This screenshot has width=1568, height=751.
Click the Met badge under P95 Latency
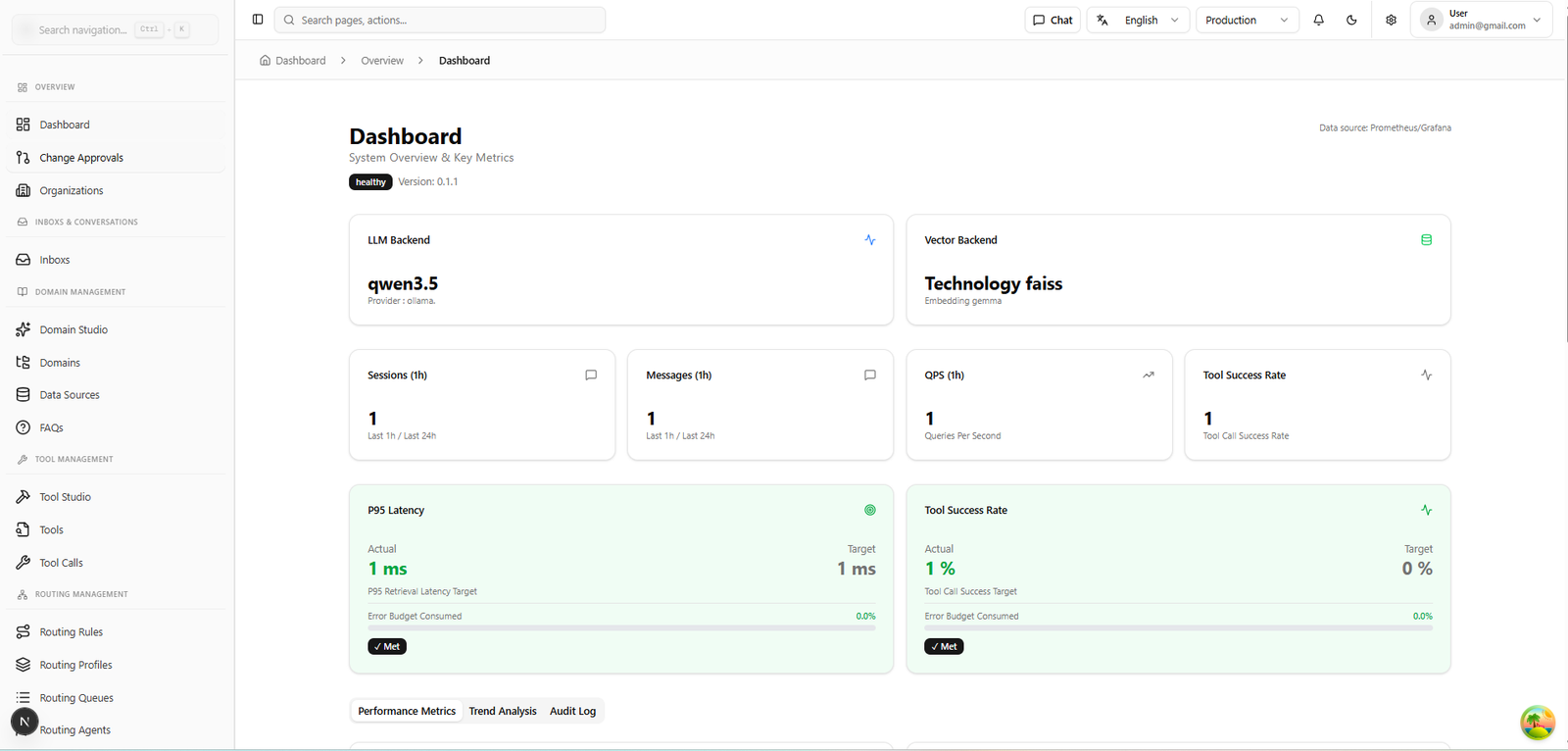point(387,647)
